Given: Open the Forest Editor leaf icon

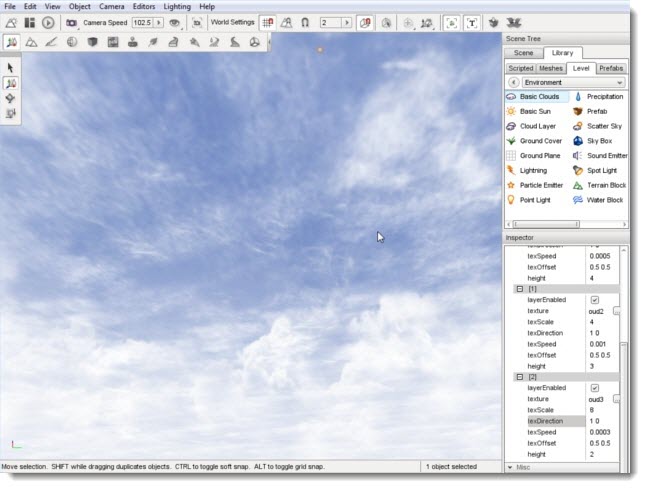Looking at the screenshot, I should [x=153, y=42].
